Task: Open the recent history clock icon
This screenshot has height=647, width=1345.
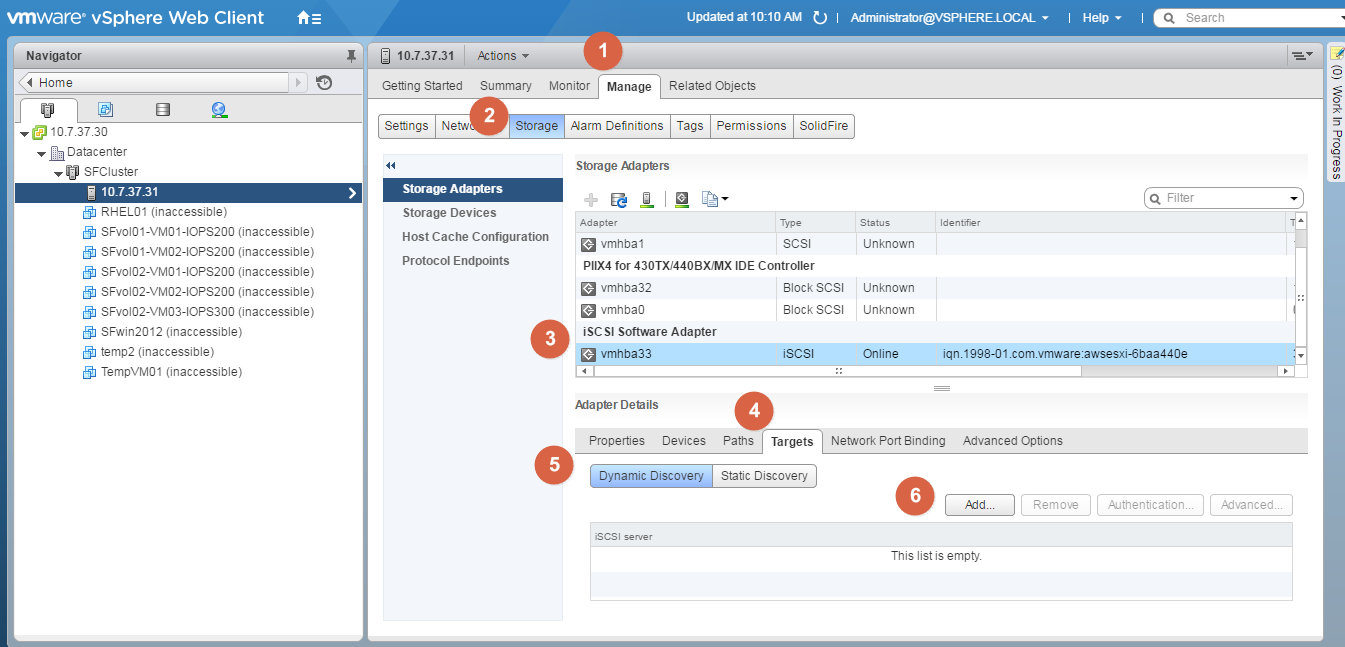Action: [324, 83]
